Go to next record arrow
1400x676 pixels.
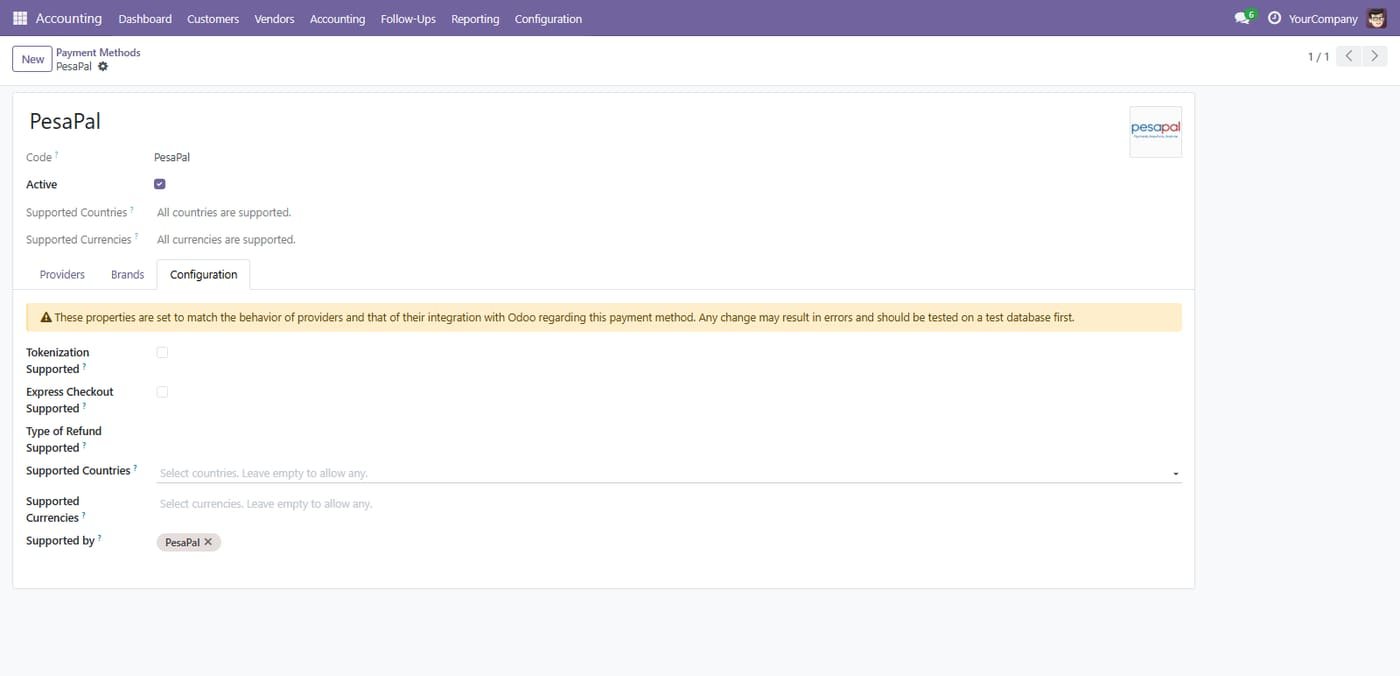tap(1375, 57)
